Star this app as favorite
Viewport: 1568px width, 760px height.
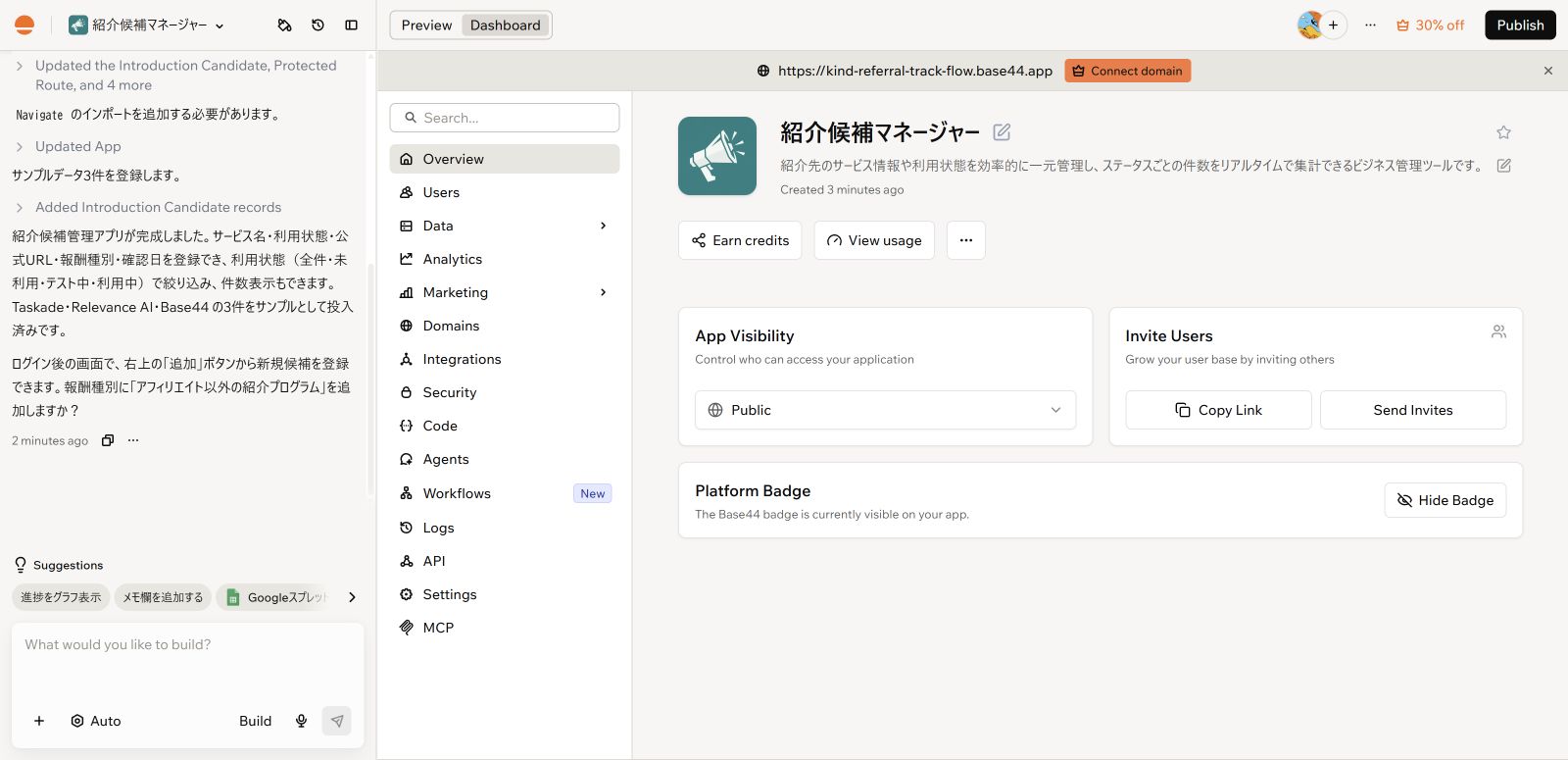[1503, 132]
